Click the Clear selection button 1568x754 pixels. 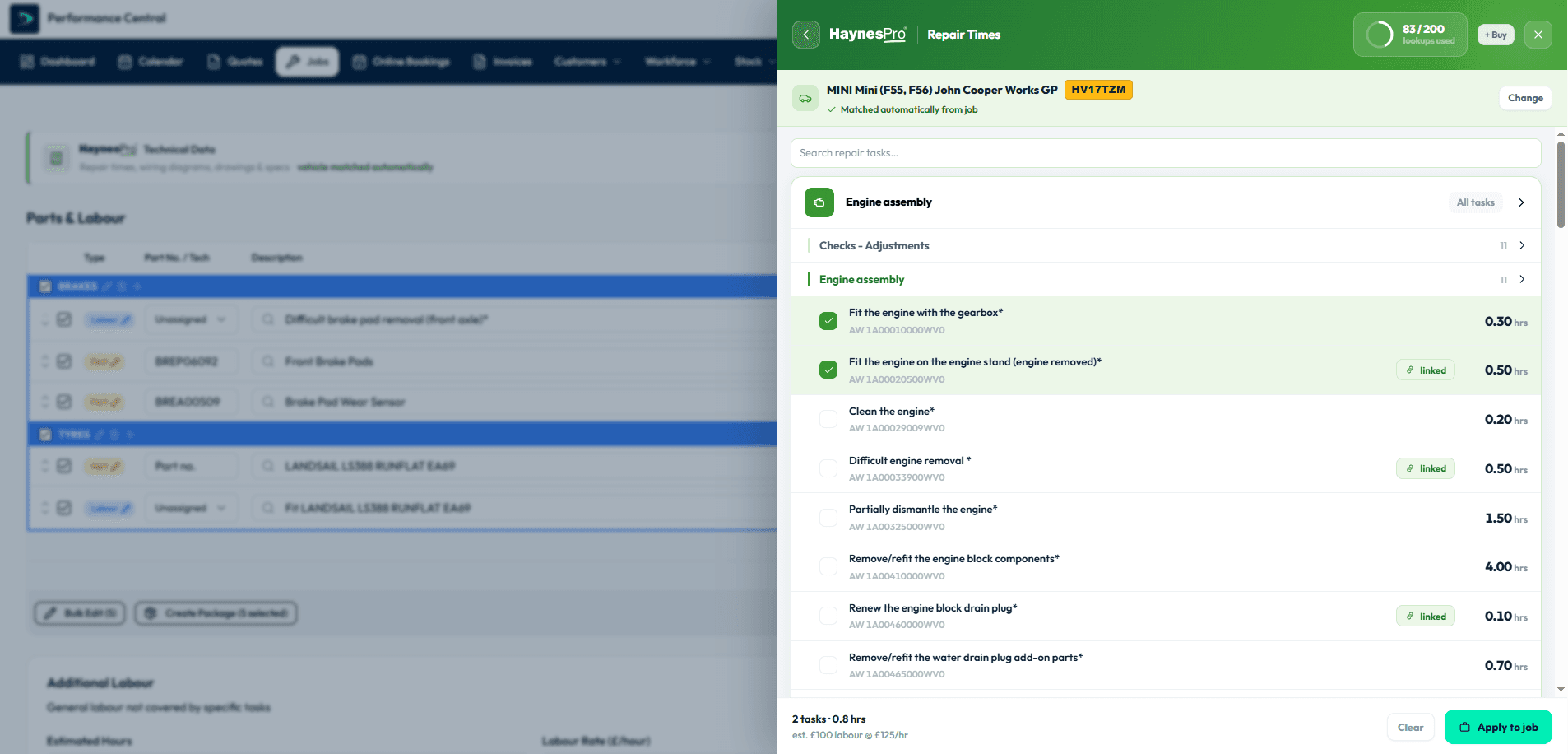point(1410,727)
